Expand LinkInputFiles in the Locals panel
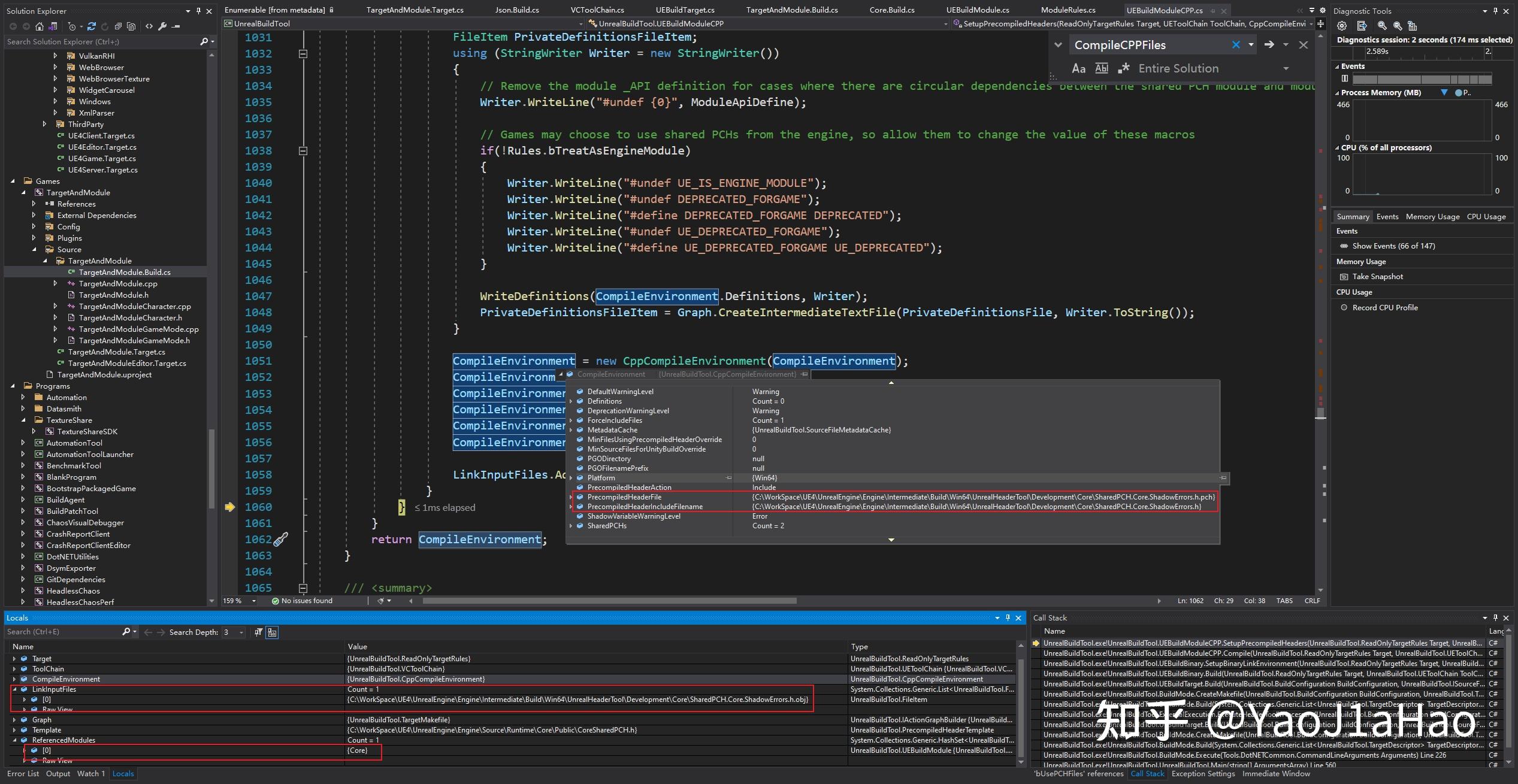 tap(14, 689)
